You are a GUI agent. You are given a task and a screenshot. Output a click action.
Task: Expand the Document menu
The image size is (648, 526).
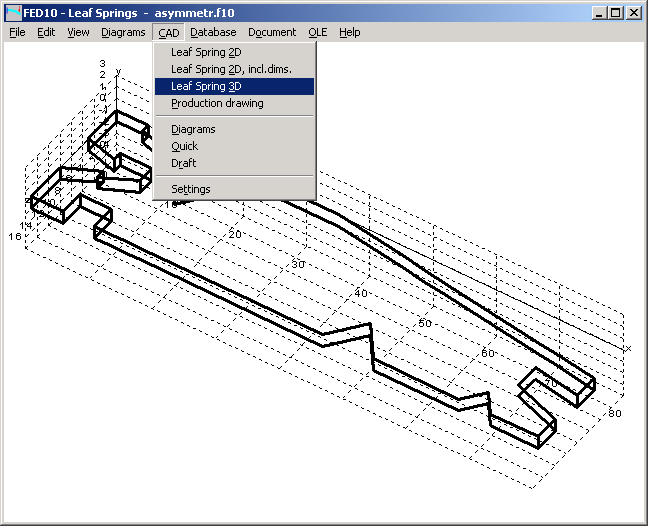point(272,32)
